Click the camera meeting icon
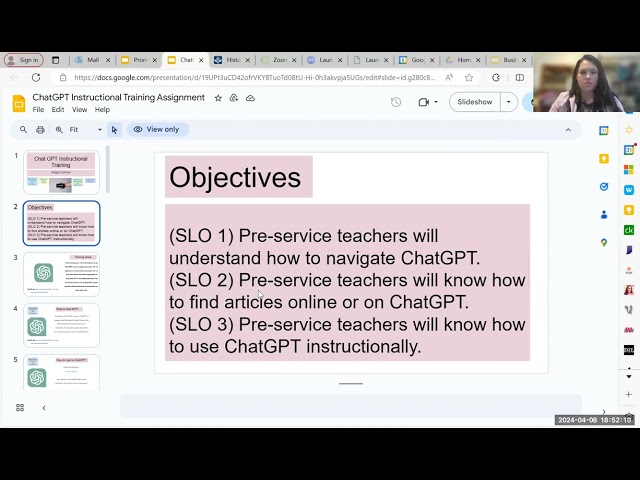Screen dimensions: 640x480 point(424,102)
